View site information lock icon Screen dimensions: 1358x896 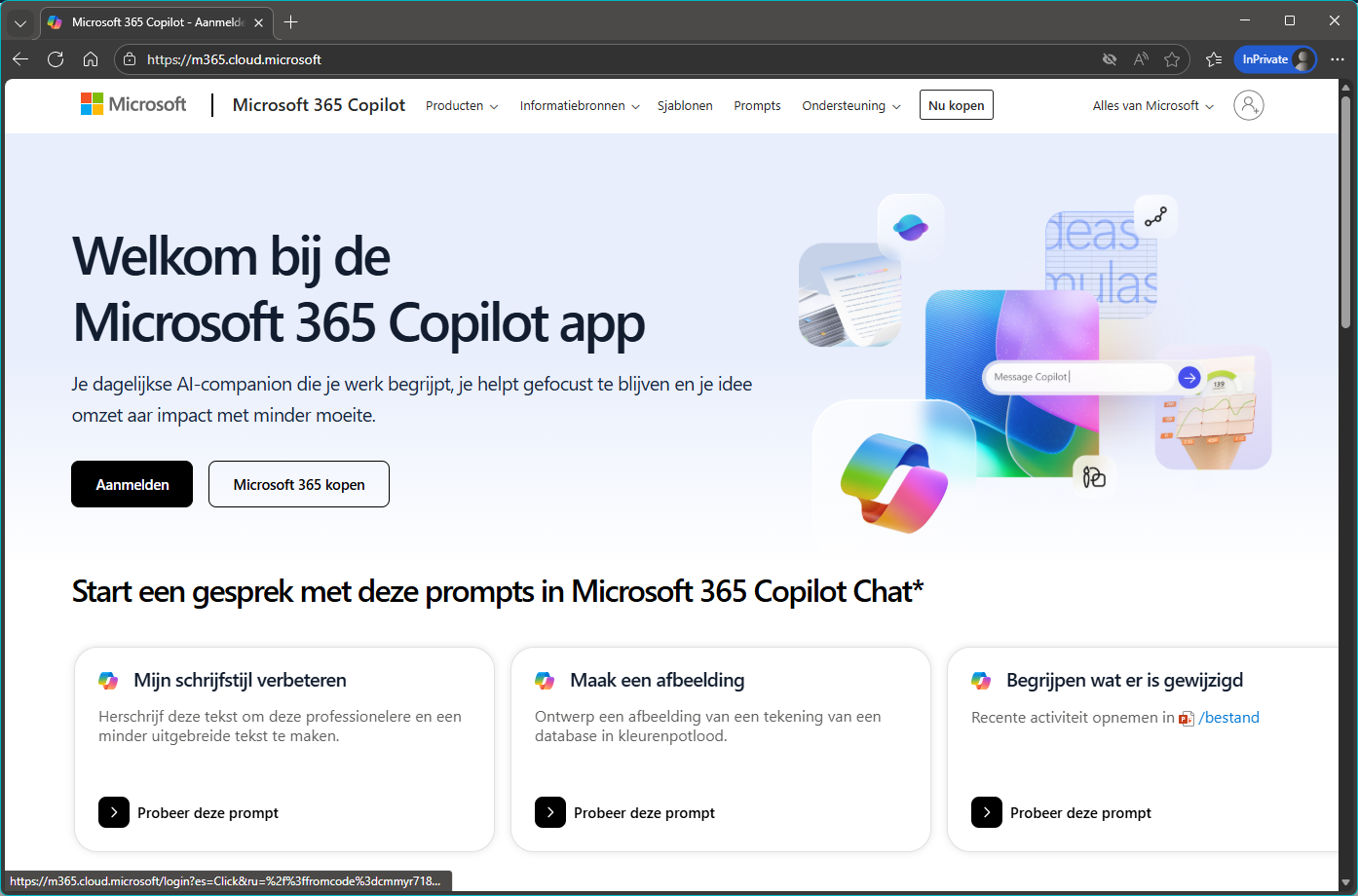[130, 59]
